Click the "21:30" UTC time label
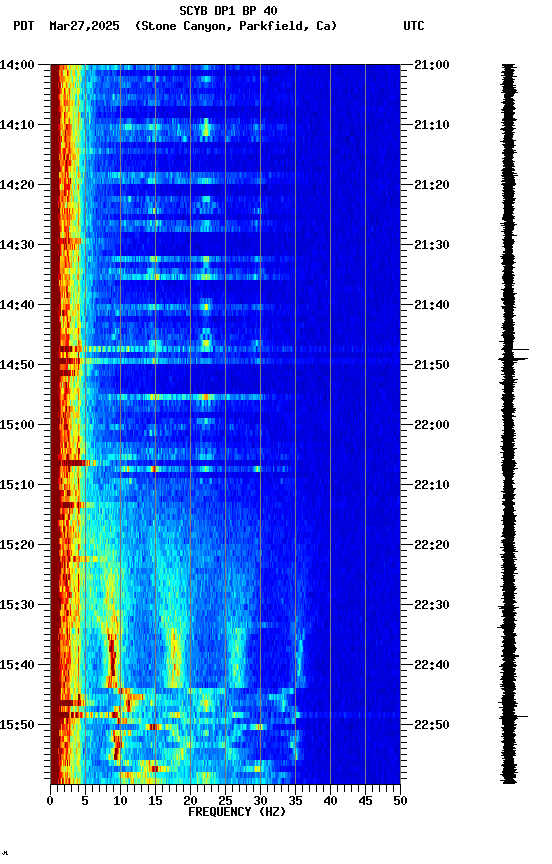552x864 pixels. tap(432, 245)
